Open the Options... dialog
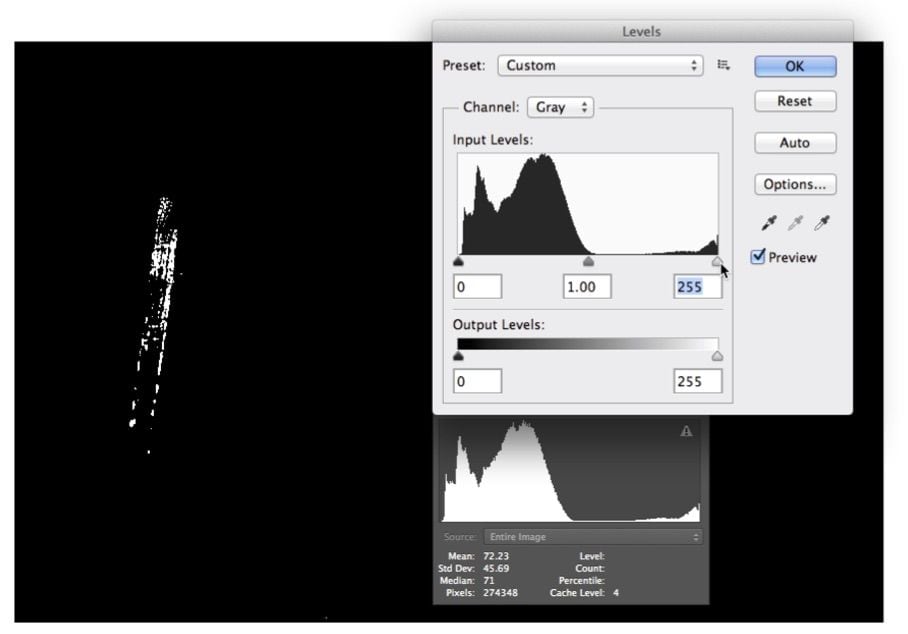This screenshot has width=908, height=634. (794, 185)
